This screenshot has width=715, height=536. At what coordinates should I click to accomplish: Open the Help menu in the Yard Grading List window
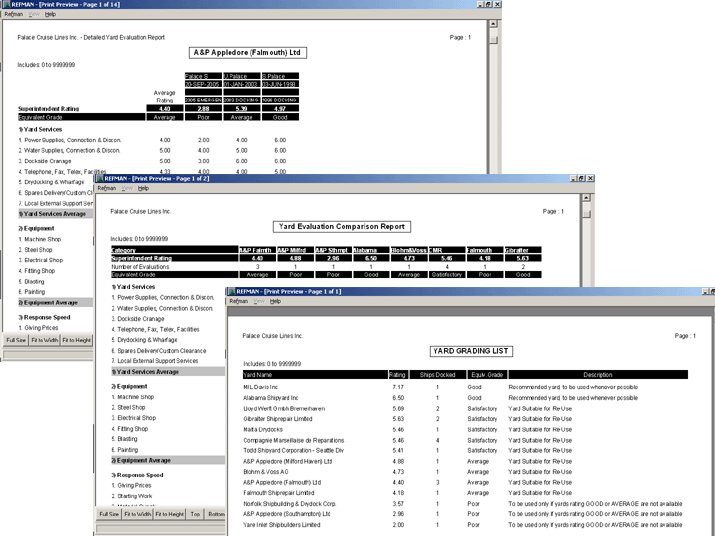pos(276,301)
